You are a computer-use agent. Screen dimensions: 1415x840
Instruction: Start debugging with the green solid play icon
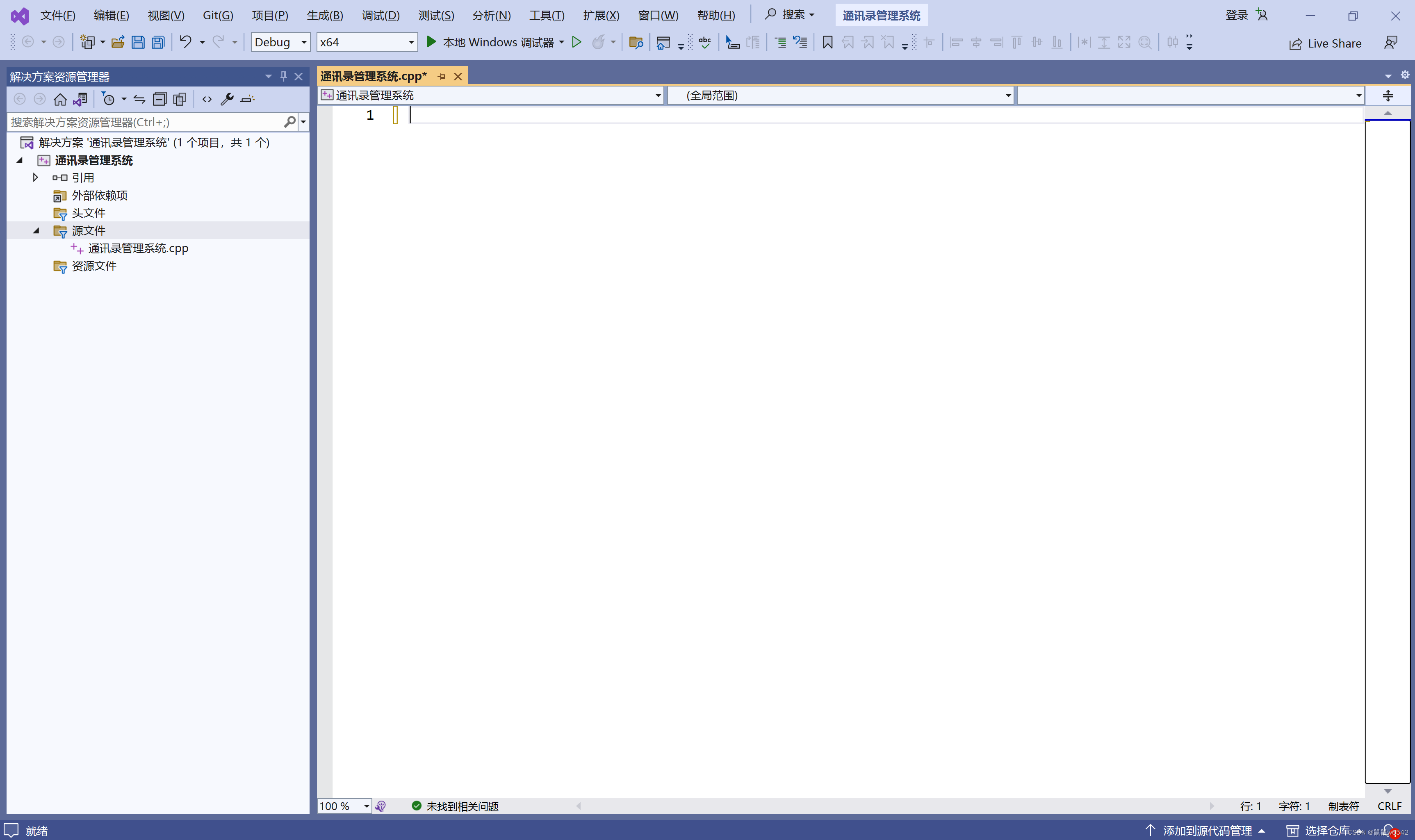[431, 42]
